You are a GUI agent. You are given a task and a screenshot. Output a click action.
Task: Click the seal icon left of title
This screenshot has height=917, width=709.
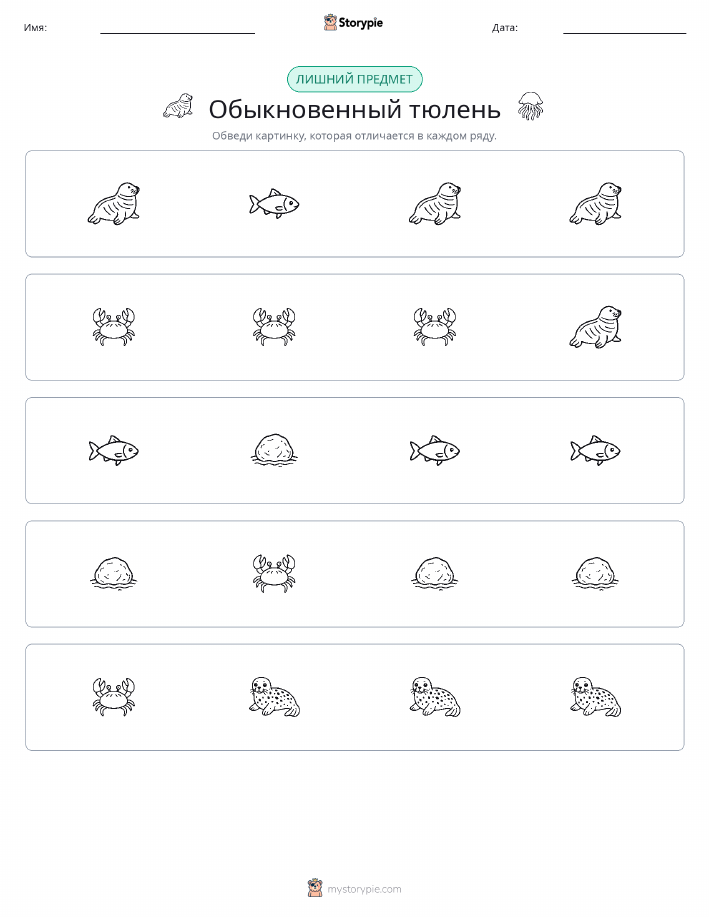click(178, 106)
